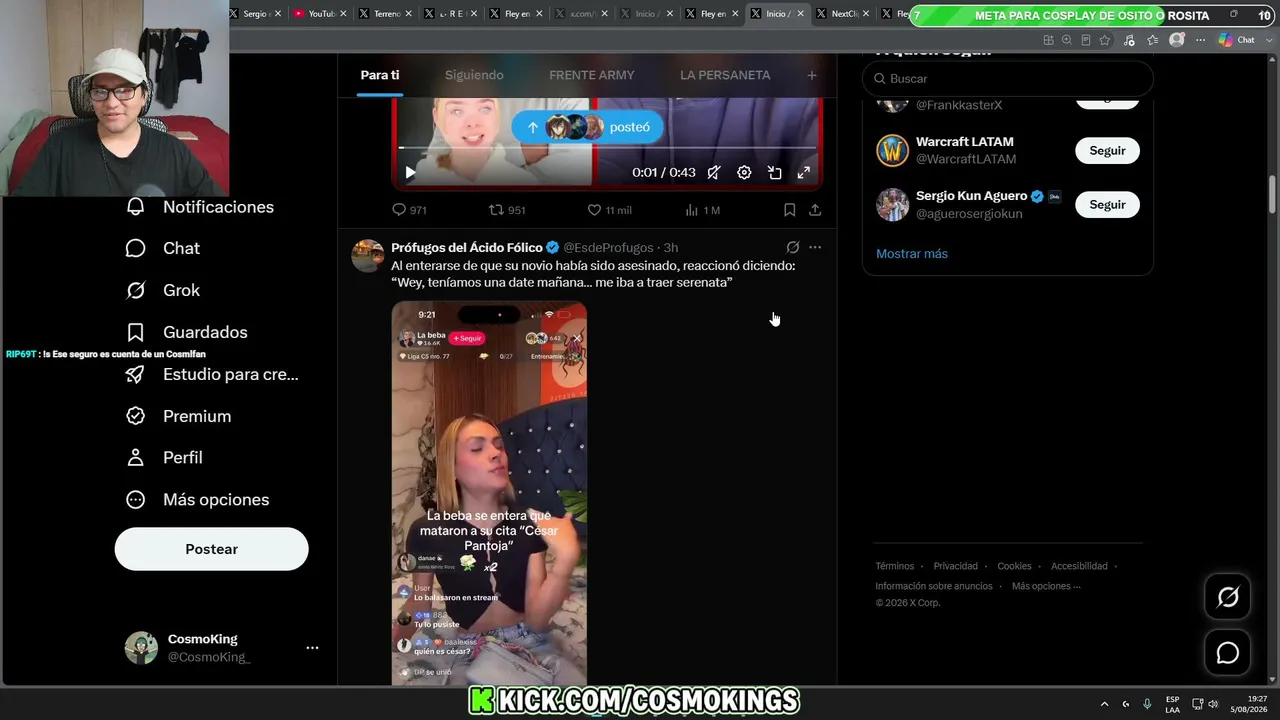The width and height of the screenshot is (1280, 720).
Task: Open the floating Grok button
Action: point(1227,597)
